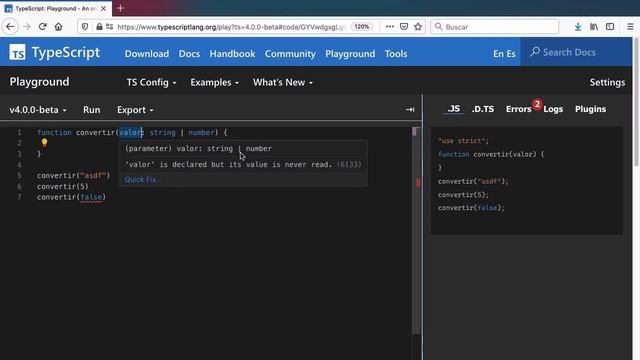This screenshot has width=640, height=360.
Task: Open the browser library icon
Action: tap(594, 27)
